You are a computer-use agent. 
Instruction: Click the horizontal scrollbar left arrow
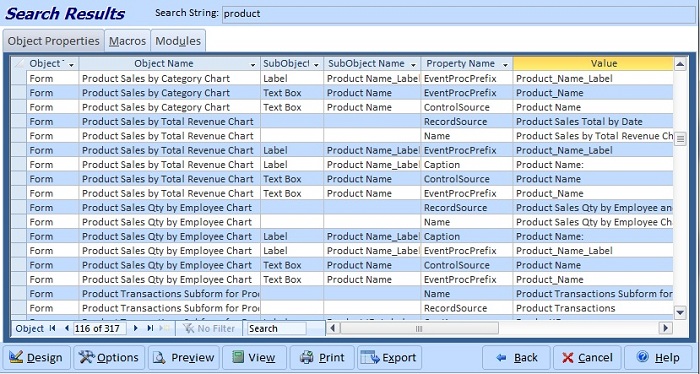point(333,329)
